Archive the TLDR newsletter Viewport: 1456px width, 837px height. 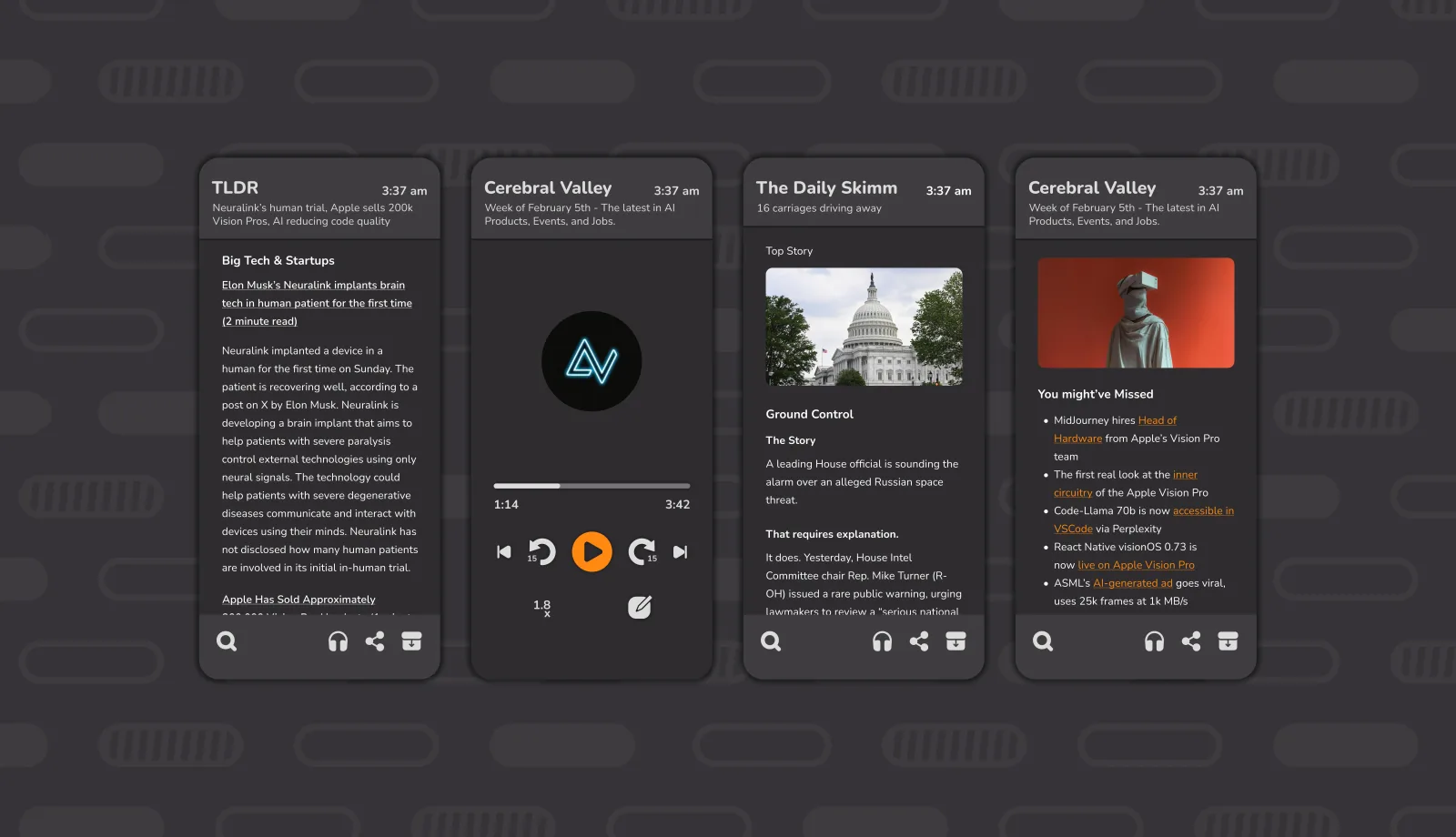(411, 641)
